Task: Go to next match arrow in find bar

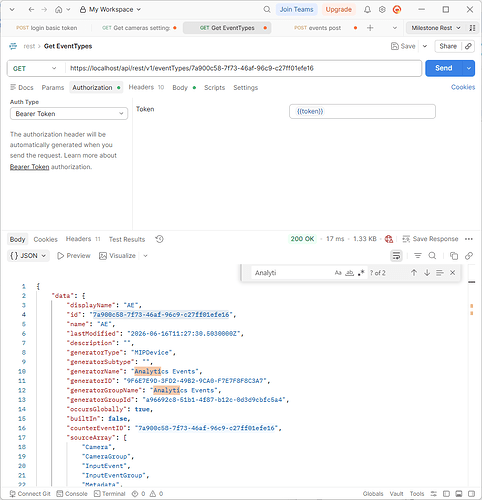Action: [x=427, y=273]
